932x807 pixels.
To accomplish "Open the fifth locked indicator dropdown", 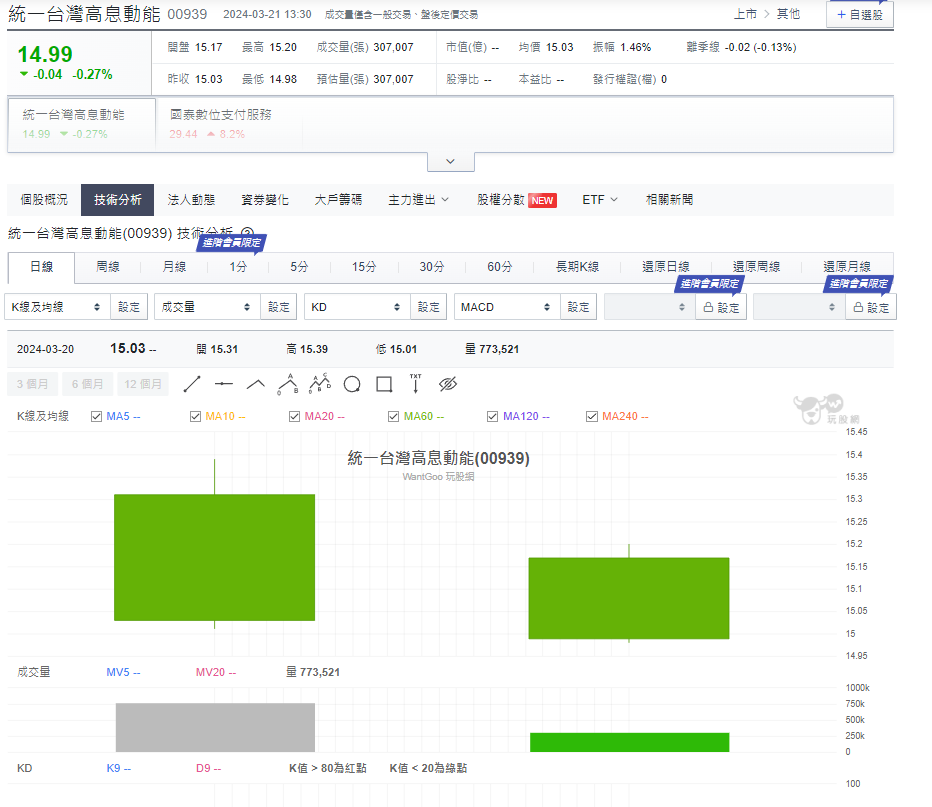I will [x=649, y=307].
